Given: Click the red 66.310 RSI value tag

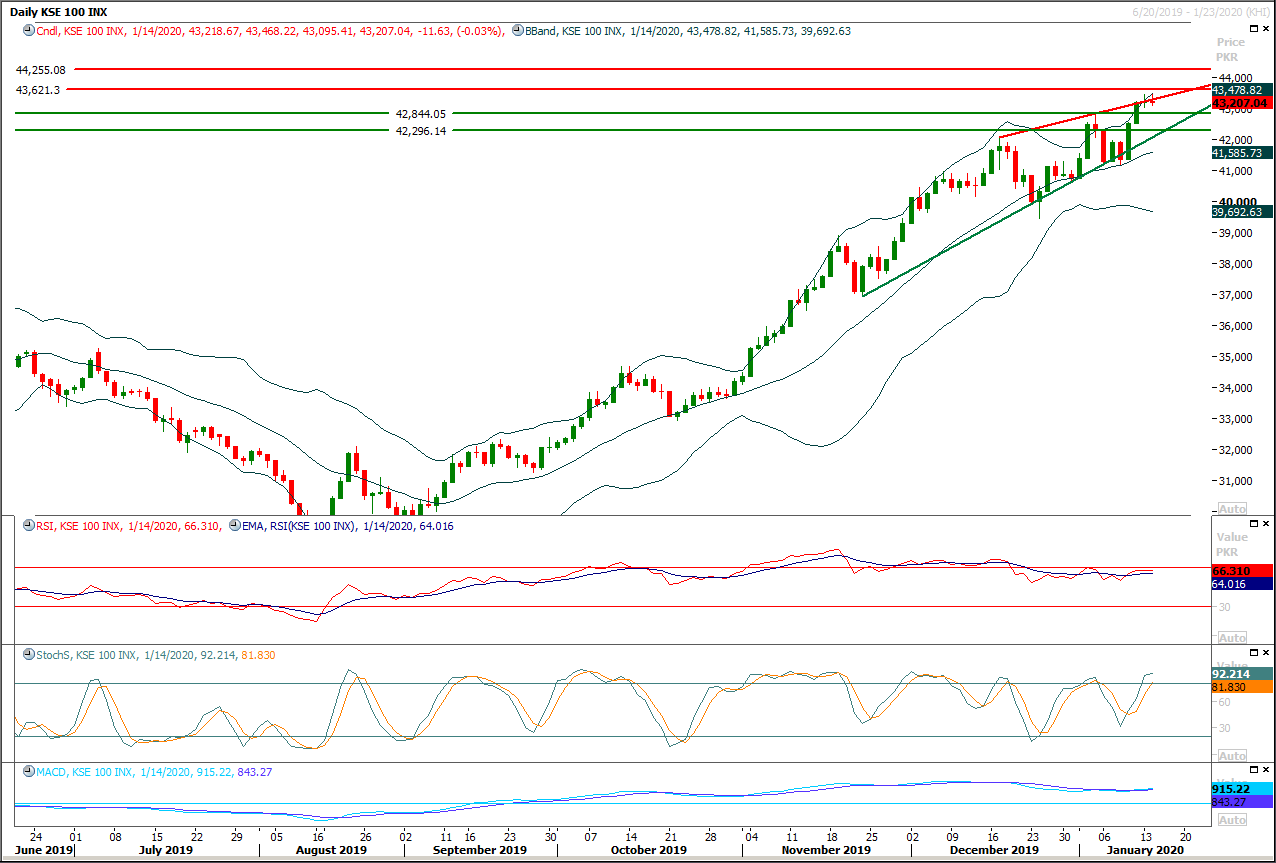Looking at the screenshot, I should 1241,571.
